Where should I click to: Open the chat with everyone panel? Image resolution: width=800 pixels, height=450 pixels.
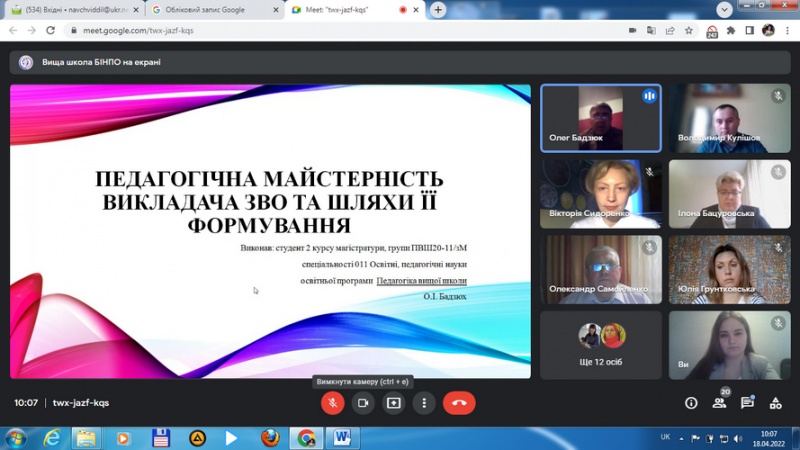(x=747, y=403)
